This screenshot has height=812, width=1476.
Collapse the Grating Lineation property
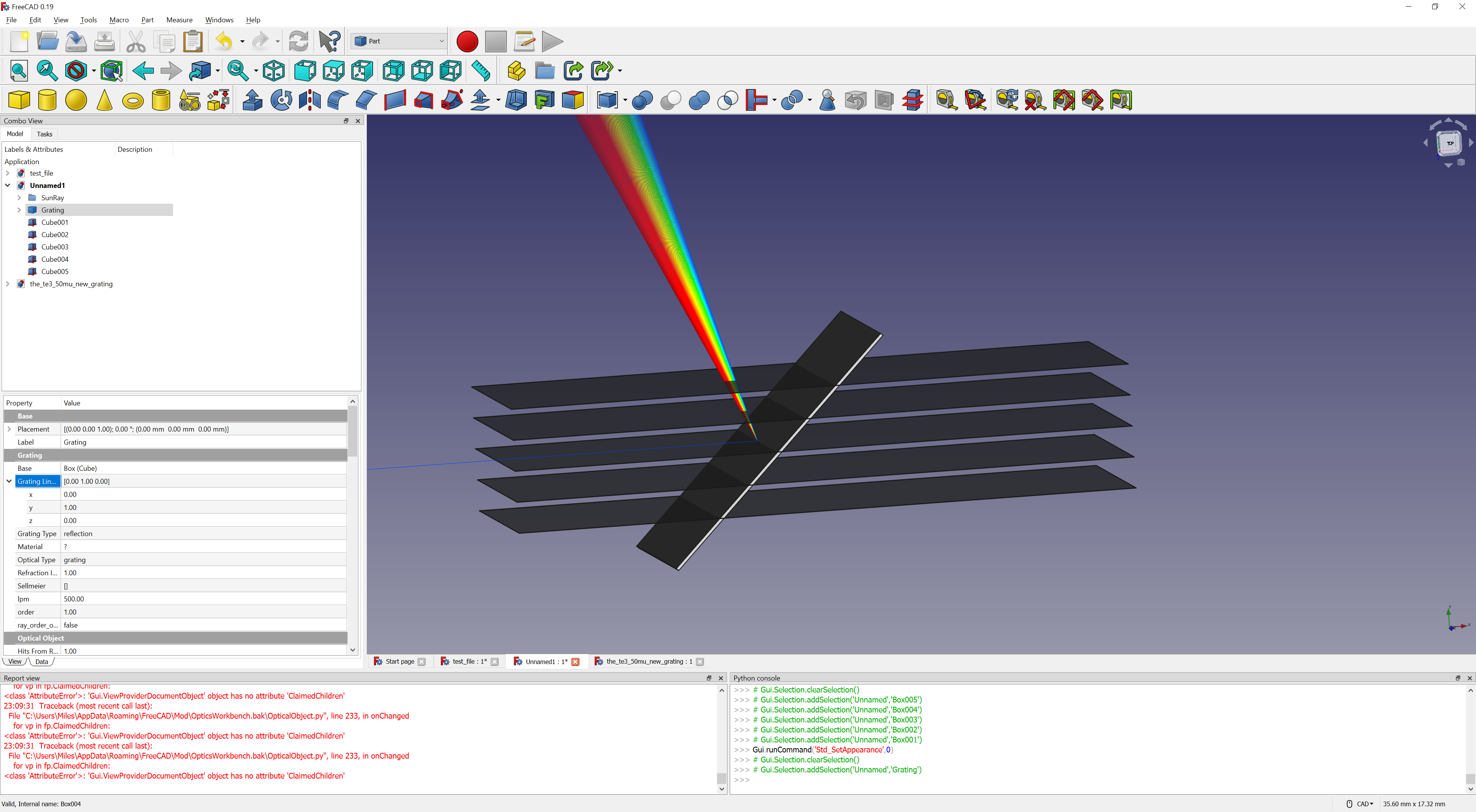point(9,481)
